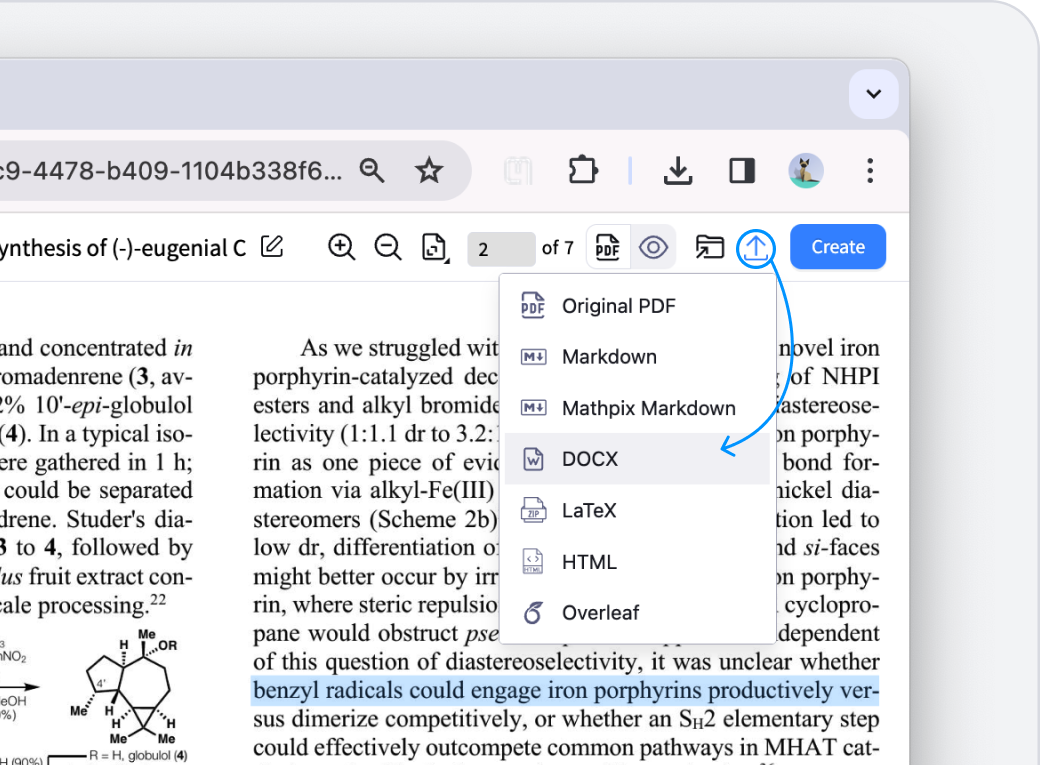The height and width of the screenshot is (765, 1040).
Task: Collapse the panel with the top-right chevron
Action: click(x=873, y=94)
